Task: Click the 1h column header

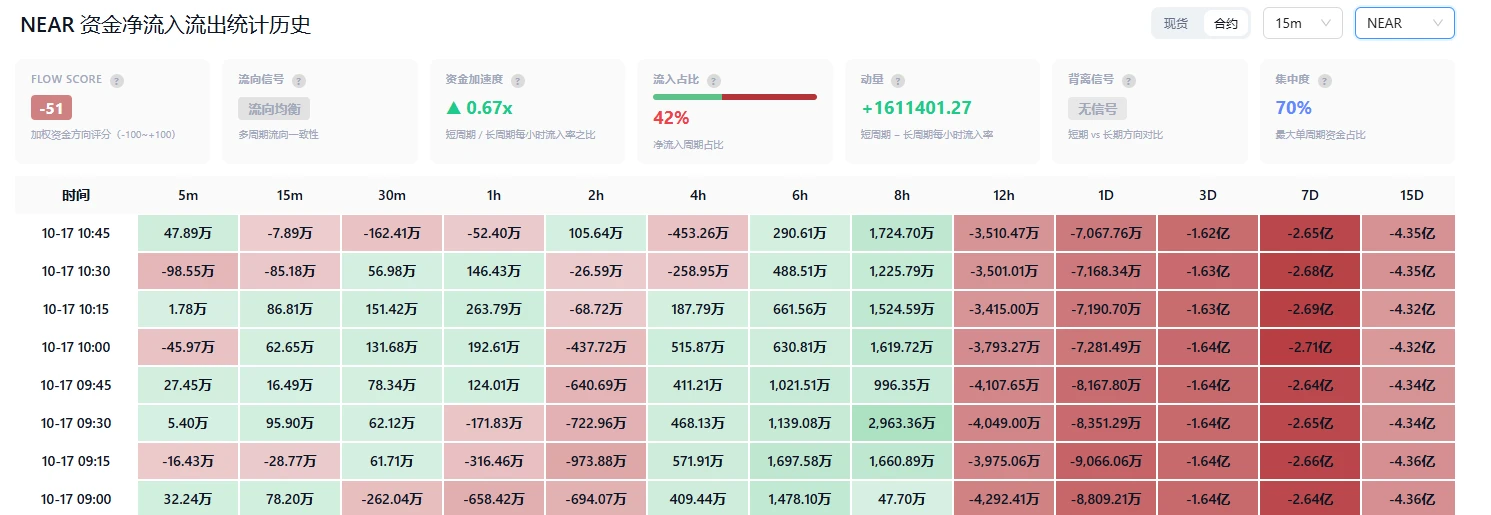Action: 494,195
